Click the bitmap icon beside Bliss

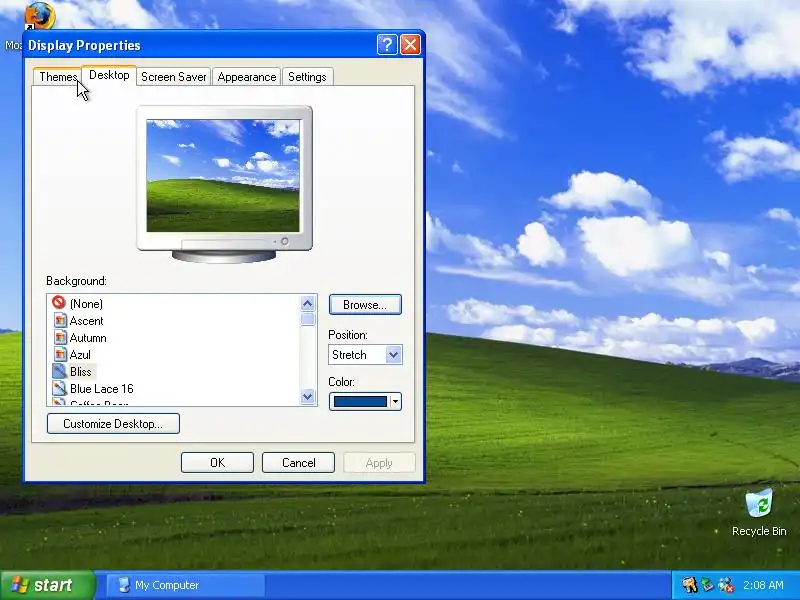pos(60,371)
